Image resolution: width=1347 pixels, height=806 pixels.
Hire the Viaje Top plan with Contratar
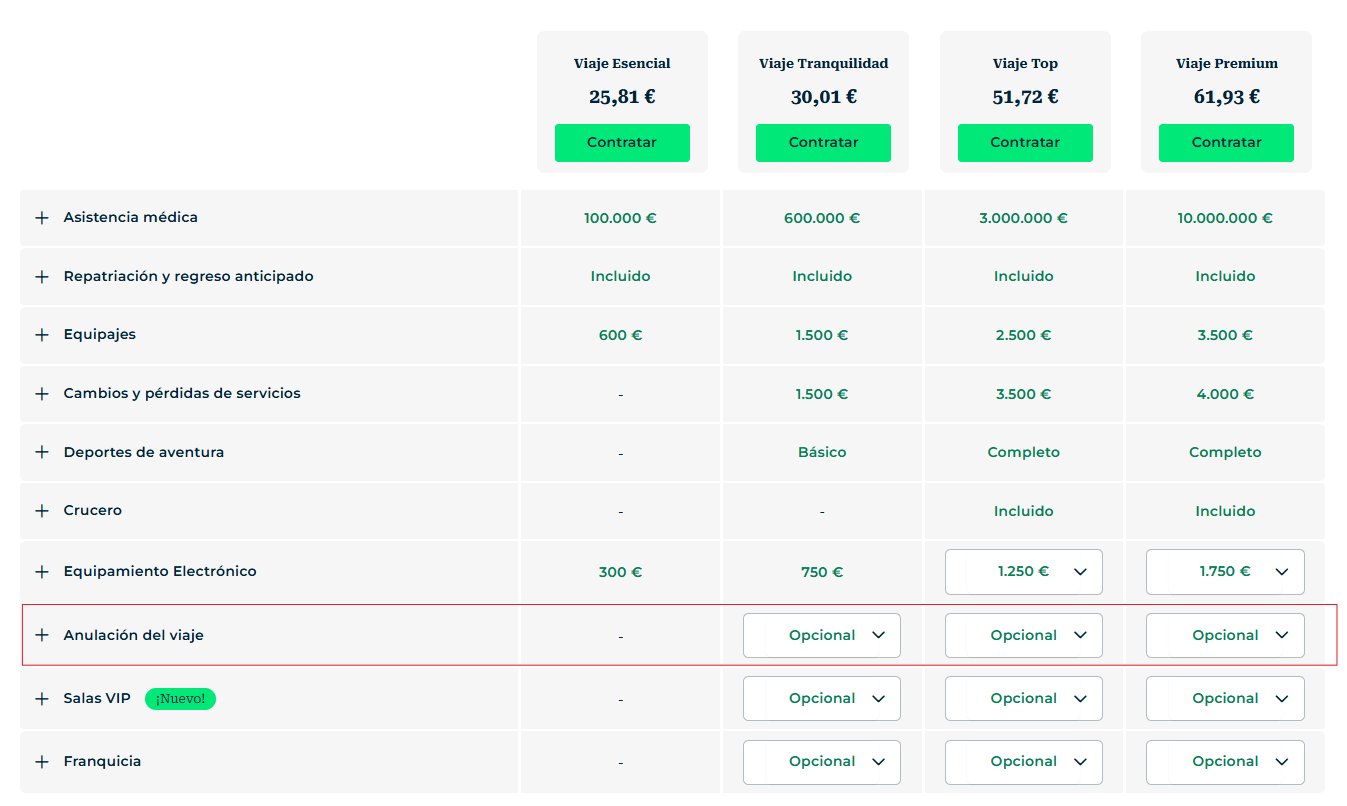point(1025,143)
